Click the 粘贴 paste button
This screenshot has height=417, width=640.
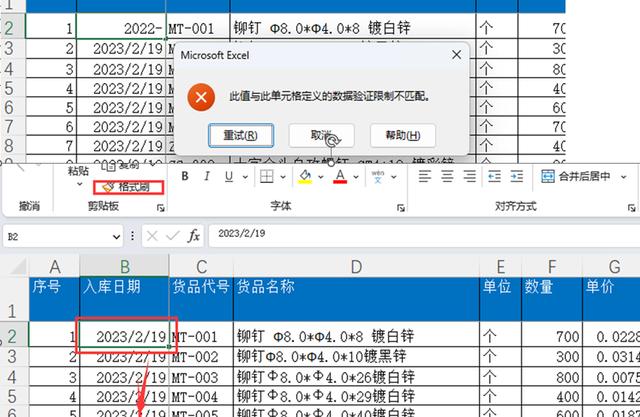[x=78, y=171]
